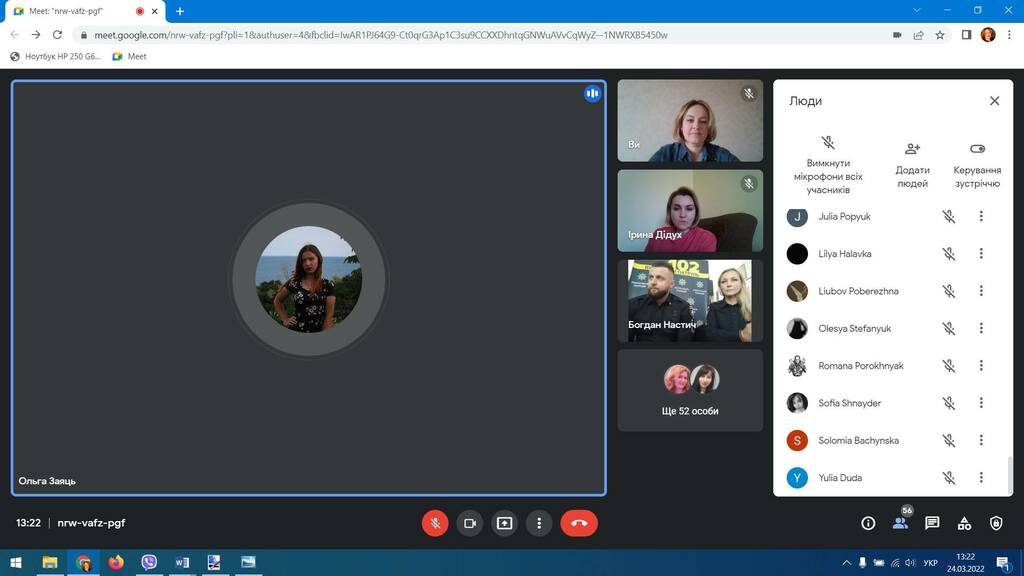Screen dimensions: 1024x576
Task: Click Add people icon
Action: tap(912, 149)
